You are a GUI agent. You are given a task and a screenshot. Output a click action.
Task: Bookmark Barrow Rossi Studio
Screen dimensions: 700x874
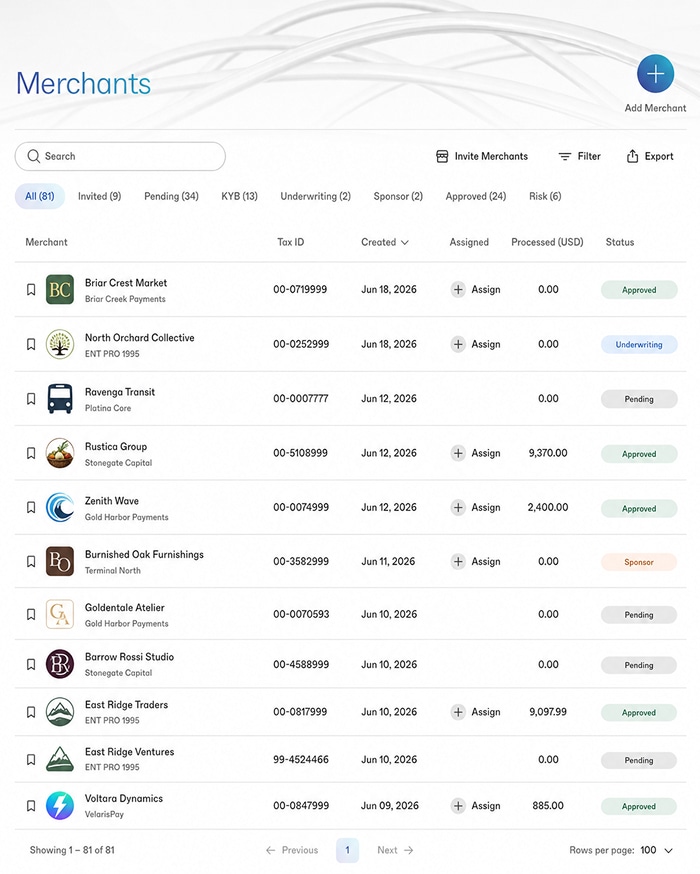coord(31,664)
